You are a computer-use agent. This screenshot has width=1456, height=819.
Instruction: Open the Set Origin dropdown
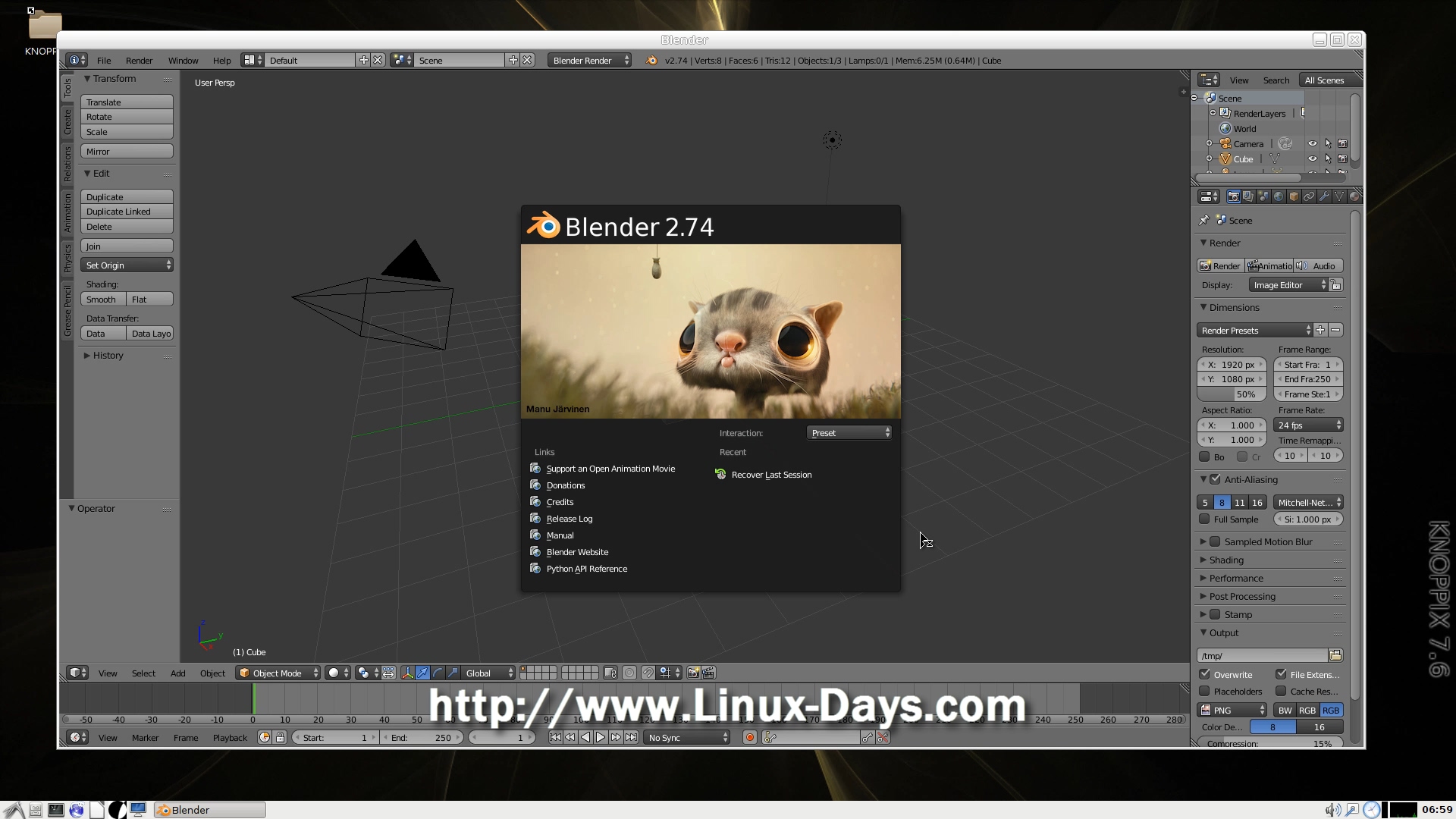127,265
